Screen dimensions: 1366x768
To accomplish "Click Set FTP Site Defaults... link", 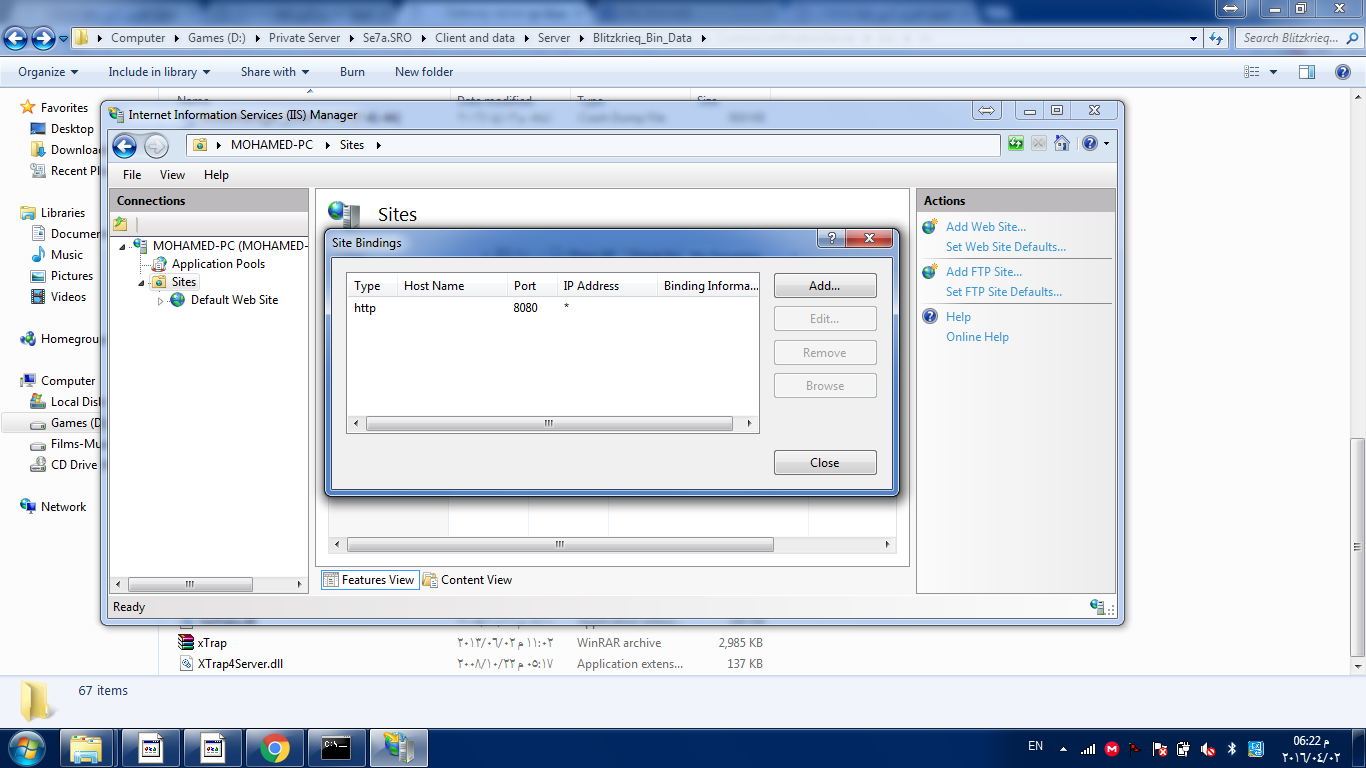I will (x=1004, y=292).
